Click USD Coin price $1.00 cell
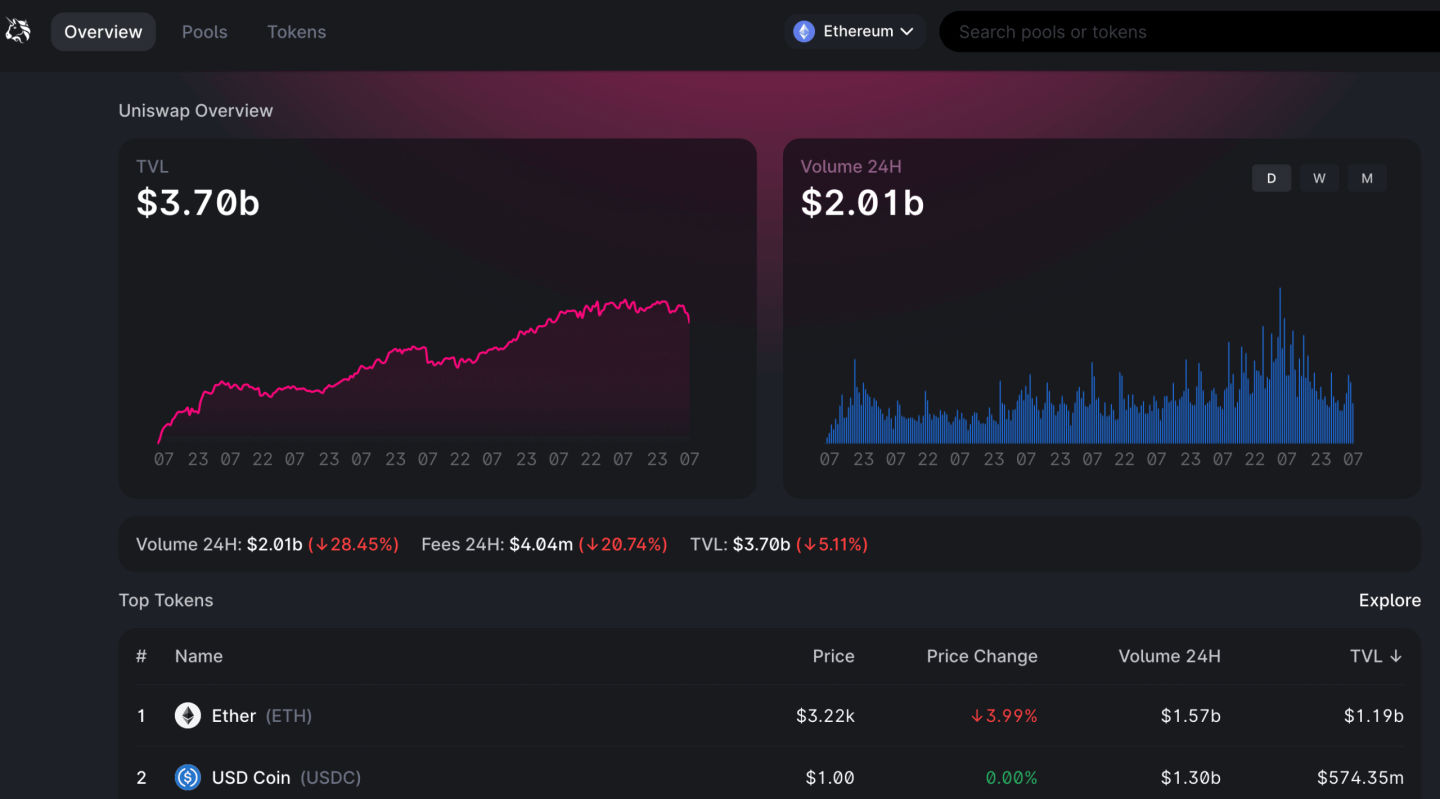 click(x=829, y=777)
